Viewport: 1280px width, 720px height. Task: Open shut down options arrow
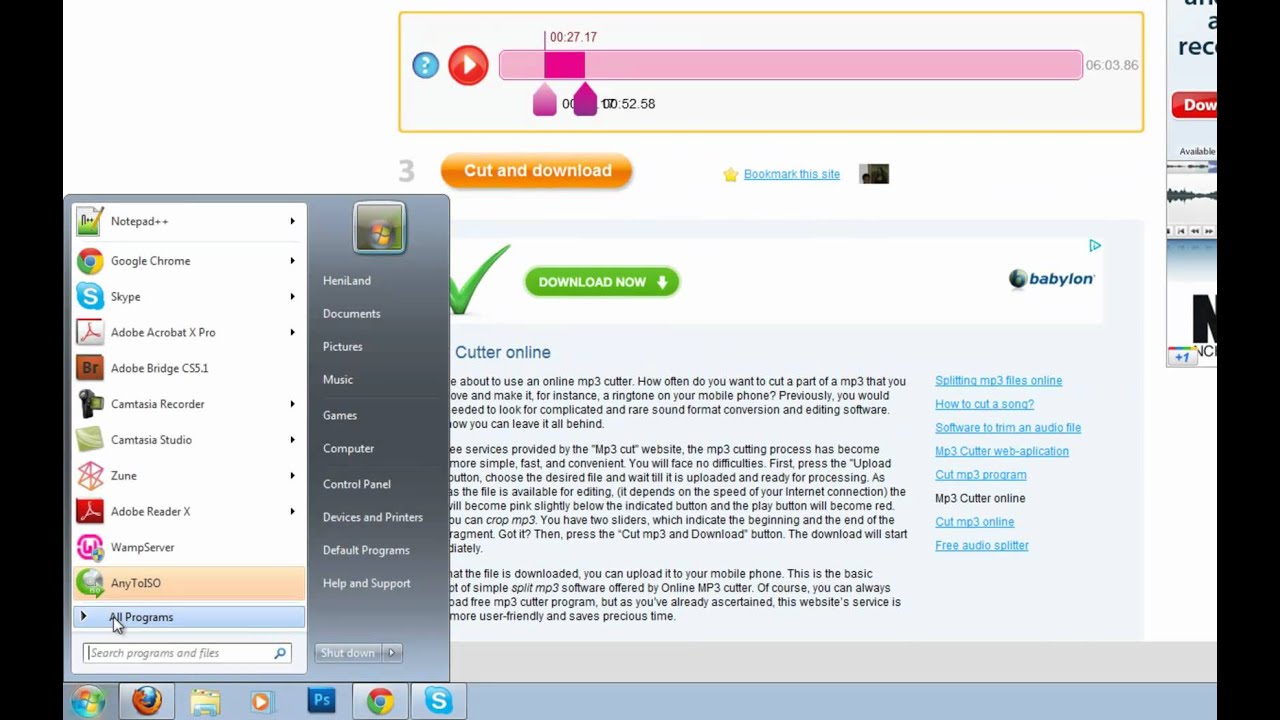pyautogui.click(x=391, y=653)
